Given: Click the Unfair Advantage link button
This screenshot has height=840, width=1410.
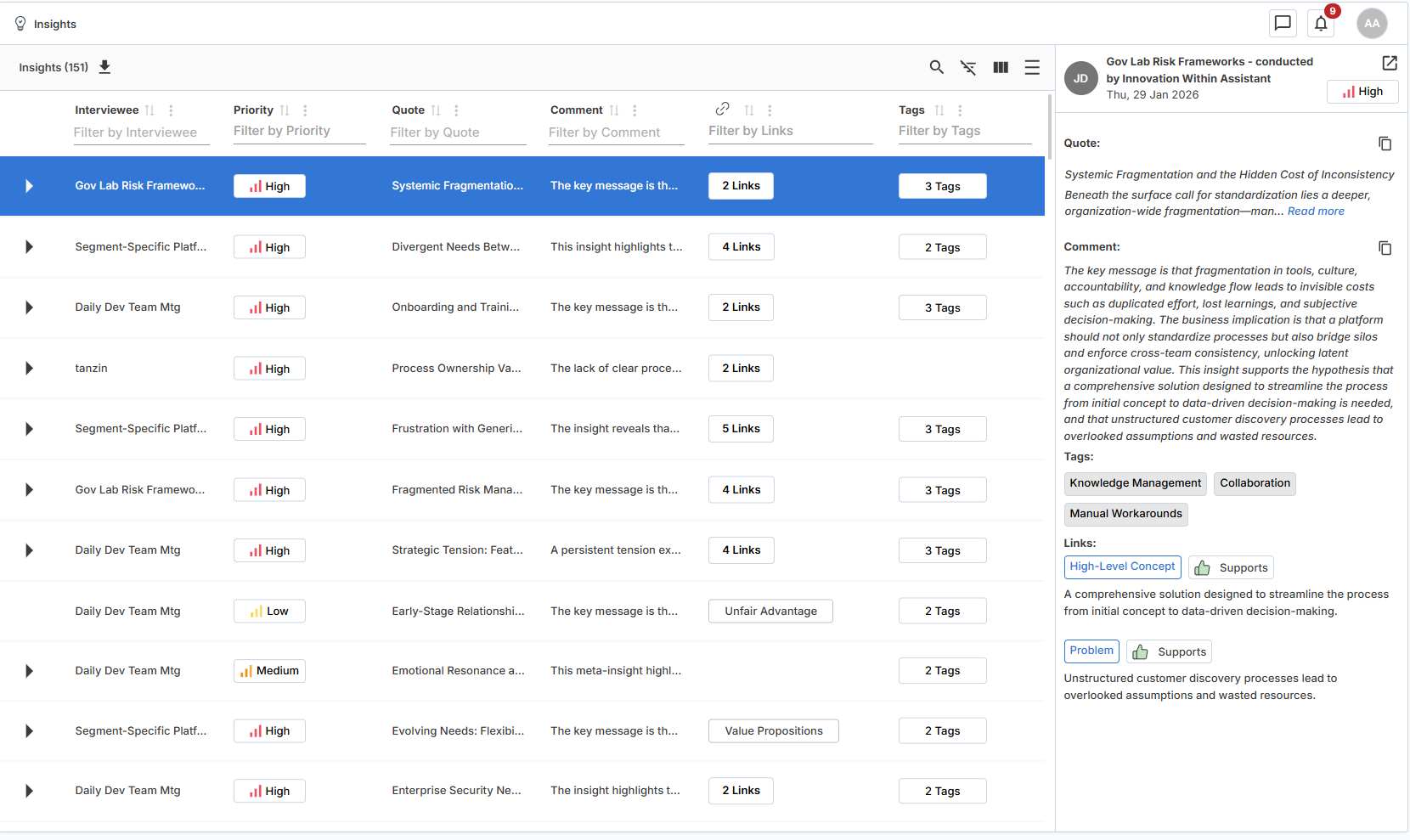Looking at the screenshot, I should tap(770, 612).
